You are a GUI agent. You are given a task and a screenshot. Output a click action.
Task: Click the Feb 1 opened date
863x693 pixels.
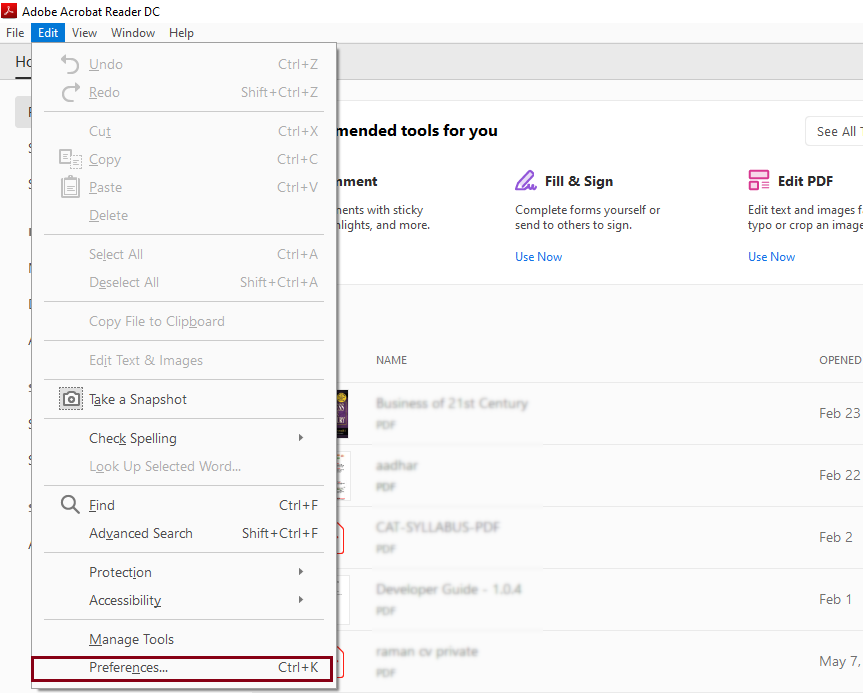pos(835,599)
